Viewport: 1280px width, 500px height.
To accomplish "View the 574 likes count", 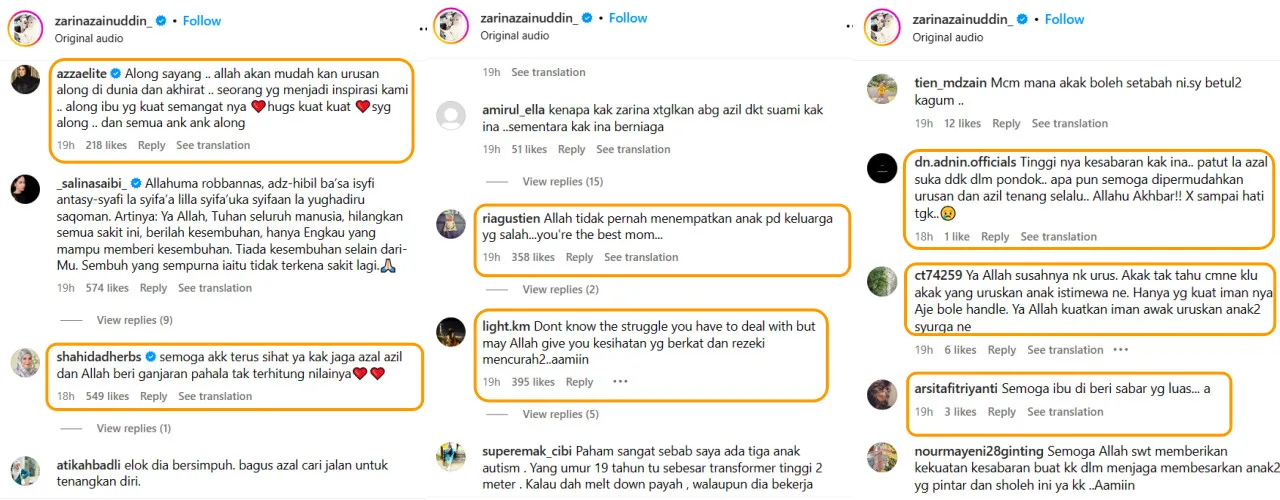I will point(107,288).
